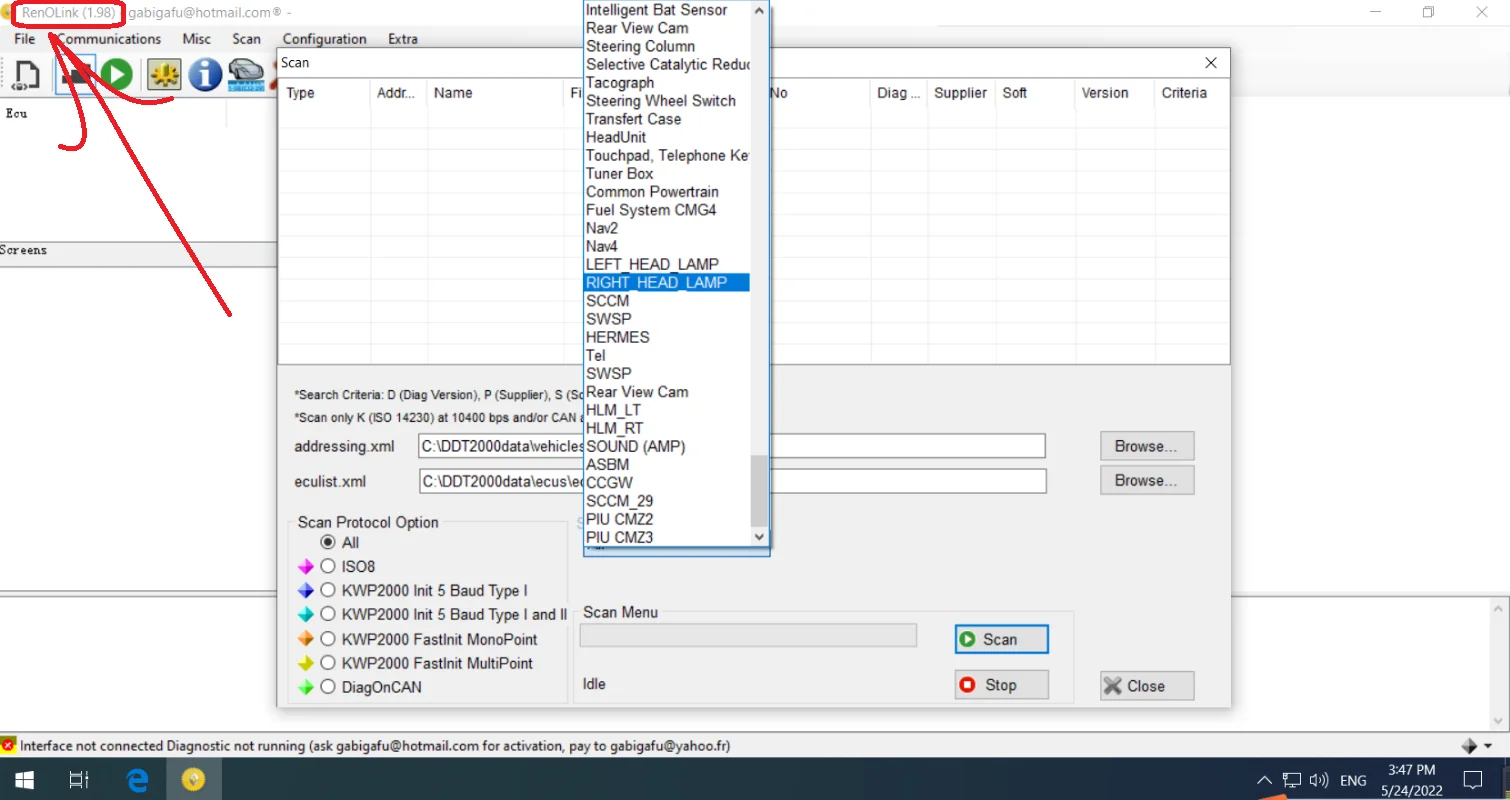Open the Windows Start menu

pyautogui.click(x=23, y=779)
